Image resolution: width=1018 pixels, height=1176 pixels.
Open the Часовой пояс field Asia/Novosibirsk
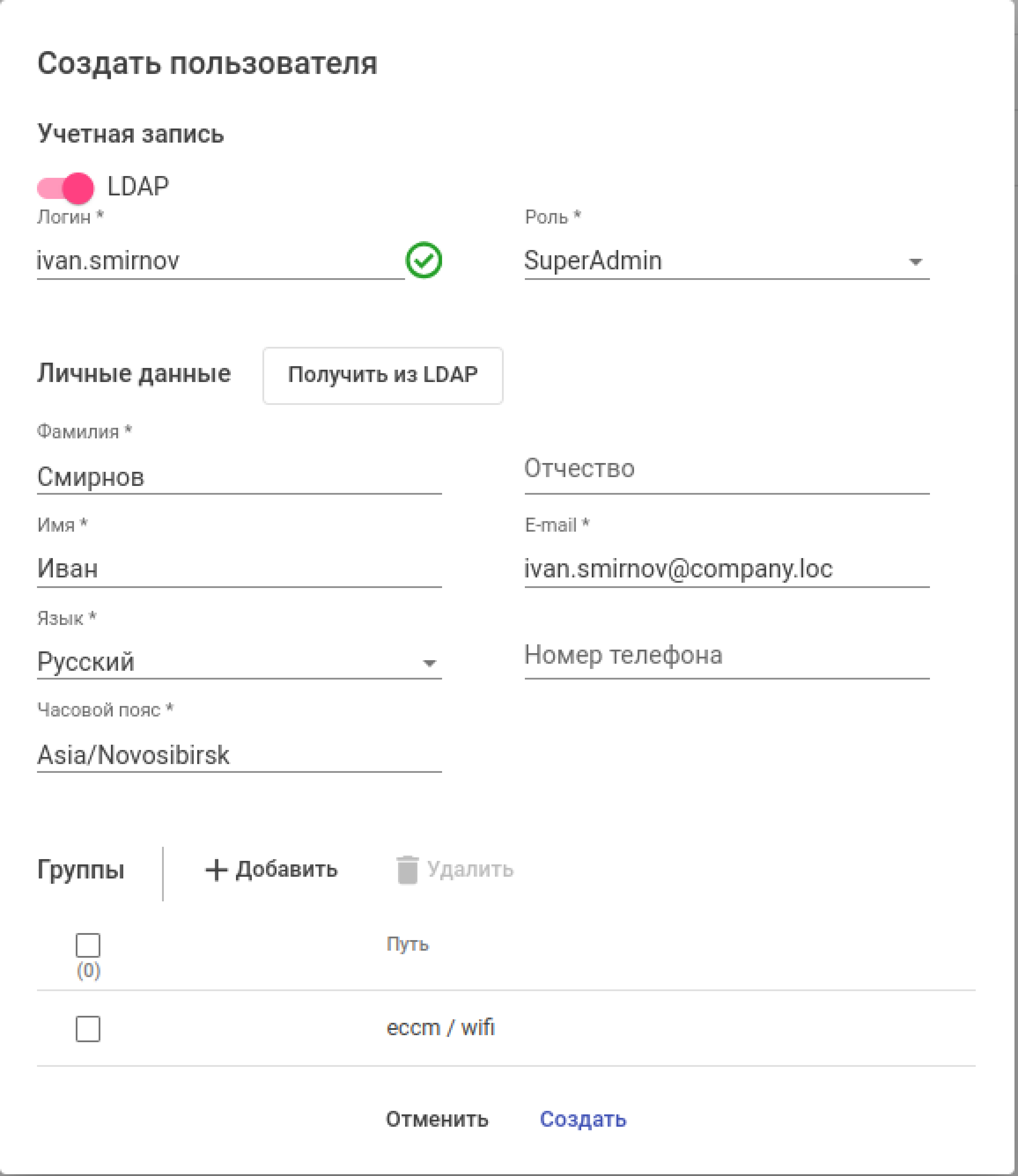pyautogui.click(x=239, y=755)
